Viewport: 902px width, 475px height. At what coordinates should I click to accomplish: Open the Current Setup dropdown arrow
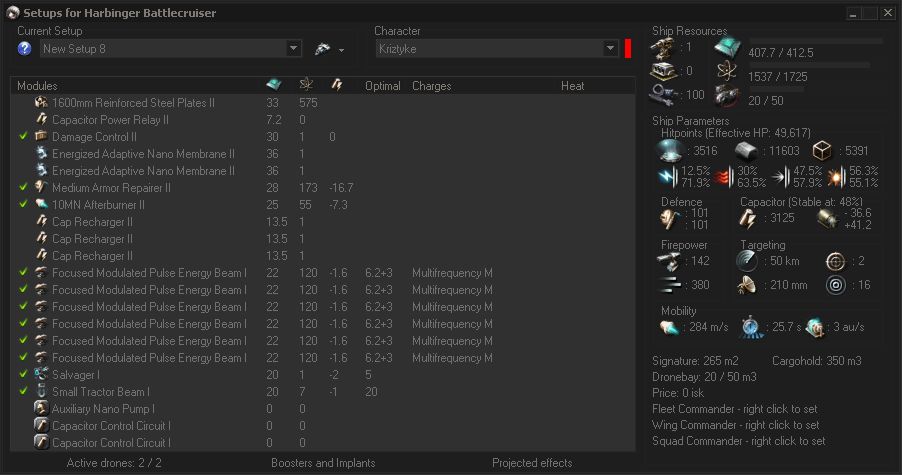tap(293, 48)
